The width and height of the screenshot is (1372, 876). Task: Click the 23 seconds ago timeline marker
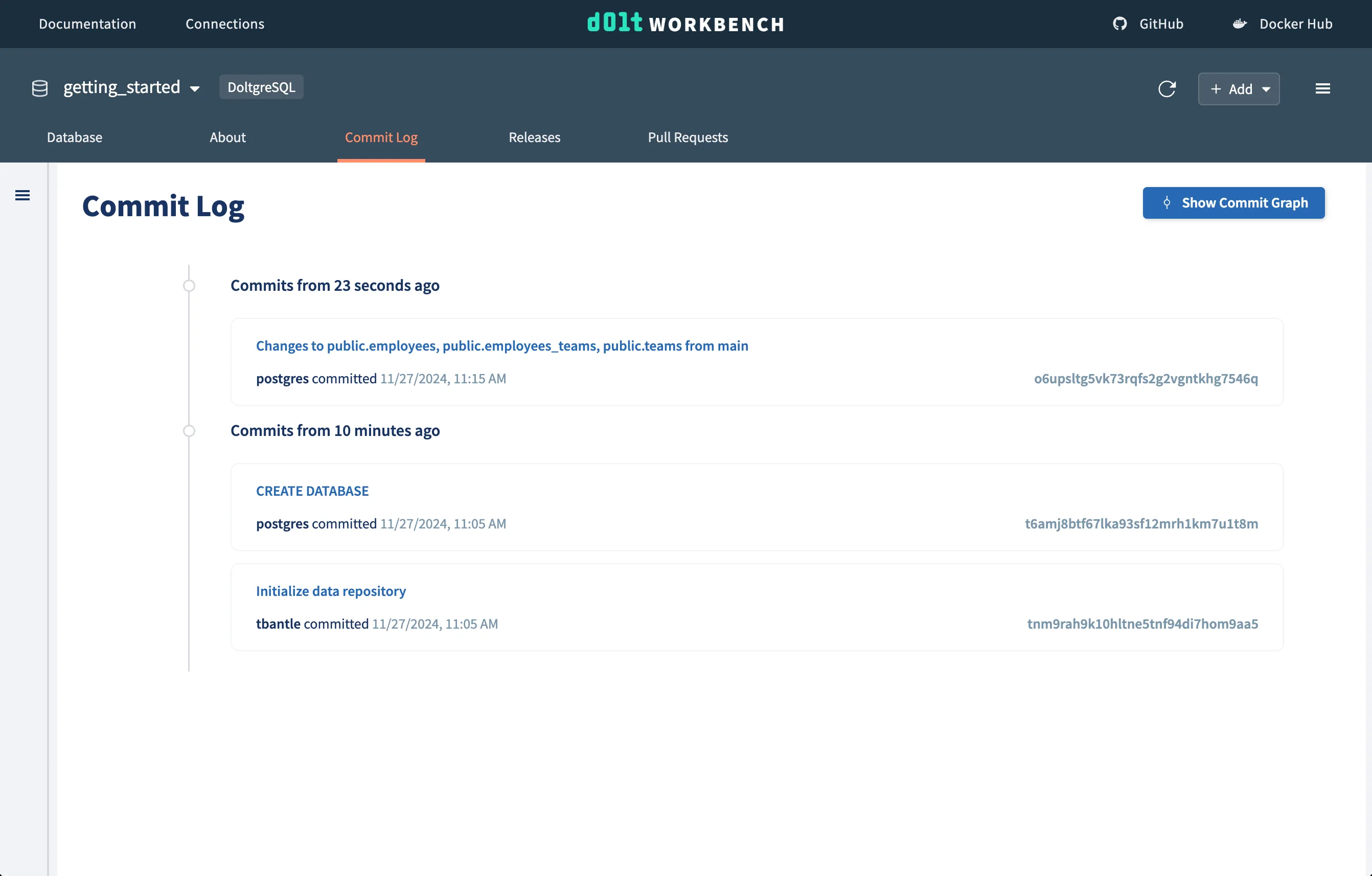pos(189,285)
